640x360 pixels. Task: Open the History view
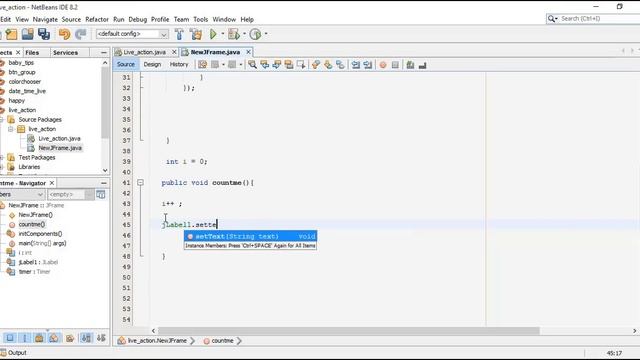coord(179,64)
